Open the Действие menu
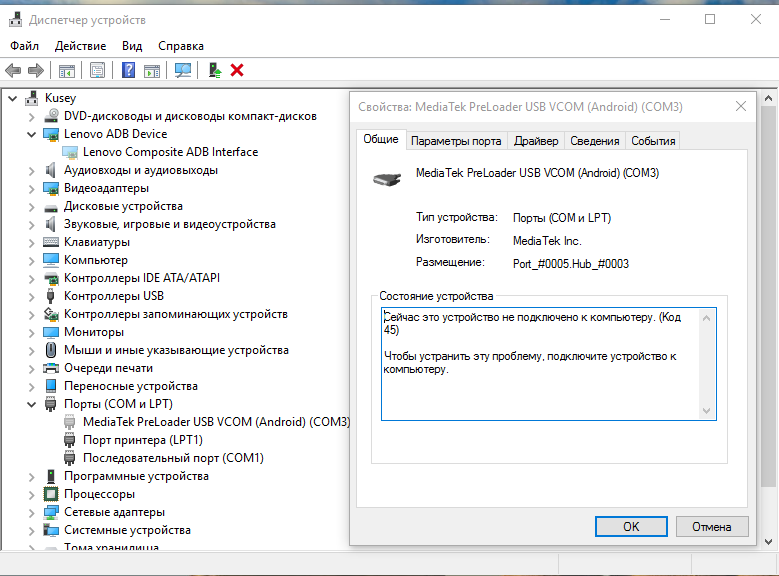 coord(80,46)
